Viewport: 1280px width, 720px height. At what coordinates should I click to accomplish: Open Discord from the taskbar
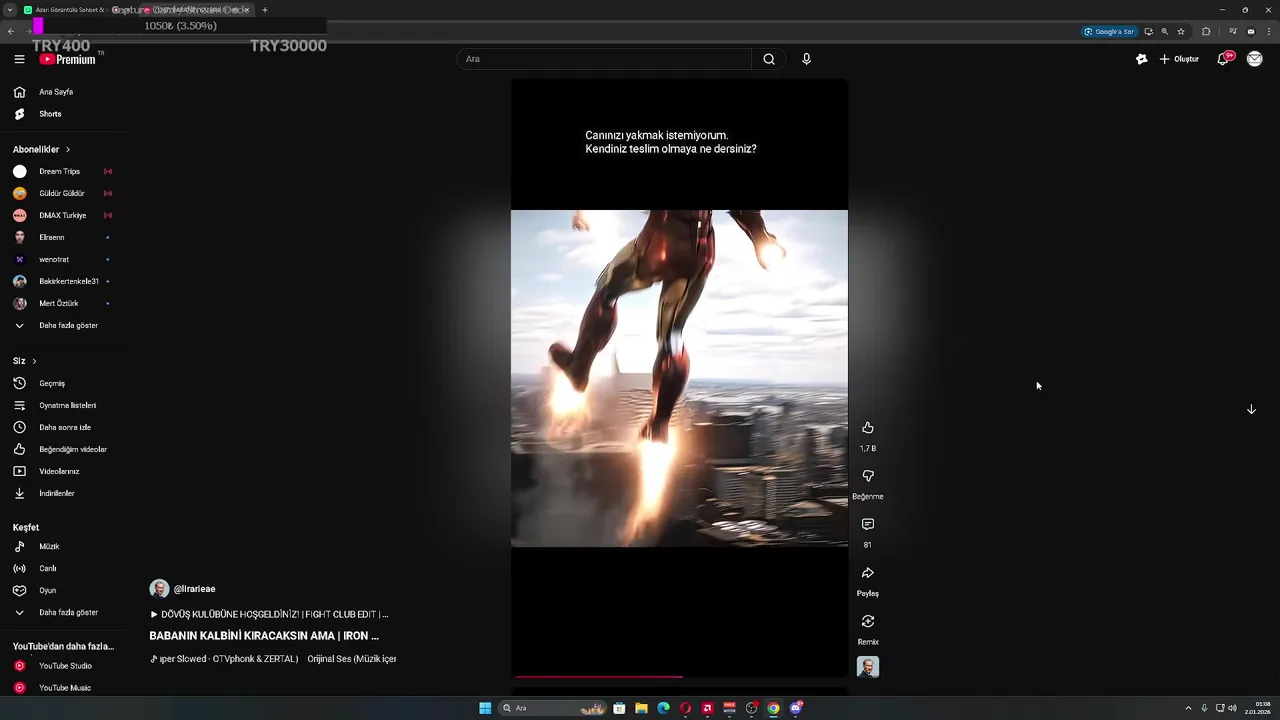pos(796,708)
